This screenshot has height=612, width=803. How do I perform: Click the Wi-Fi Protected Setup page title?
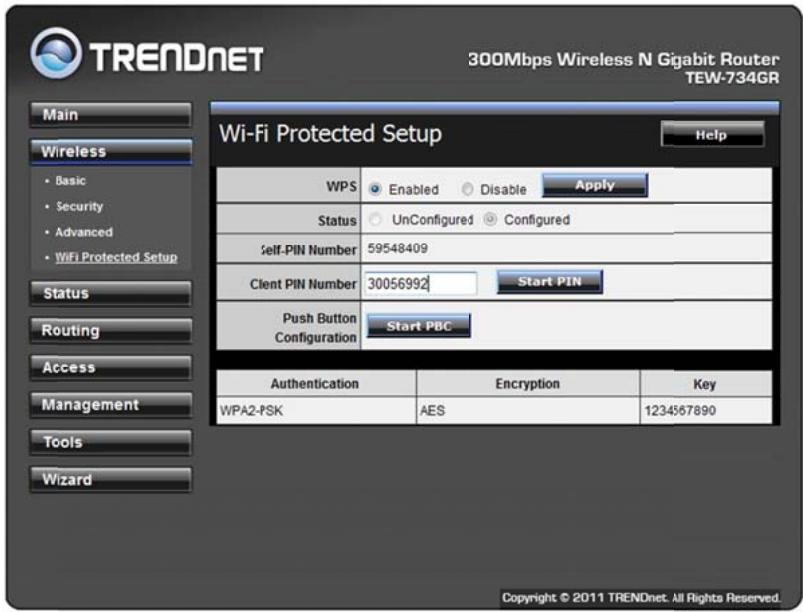tap(330, 134)
